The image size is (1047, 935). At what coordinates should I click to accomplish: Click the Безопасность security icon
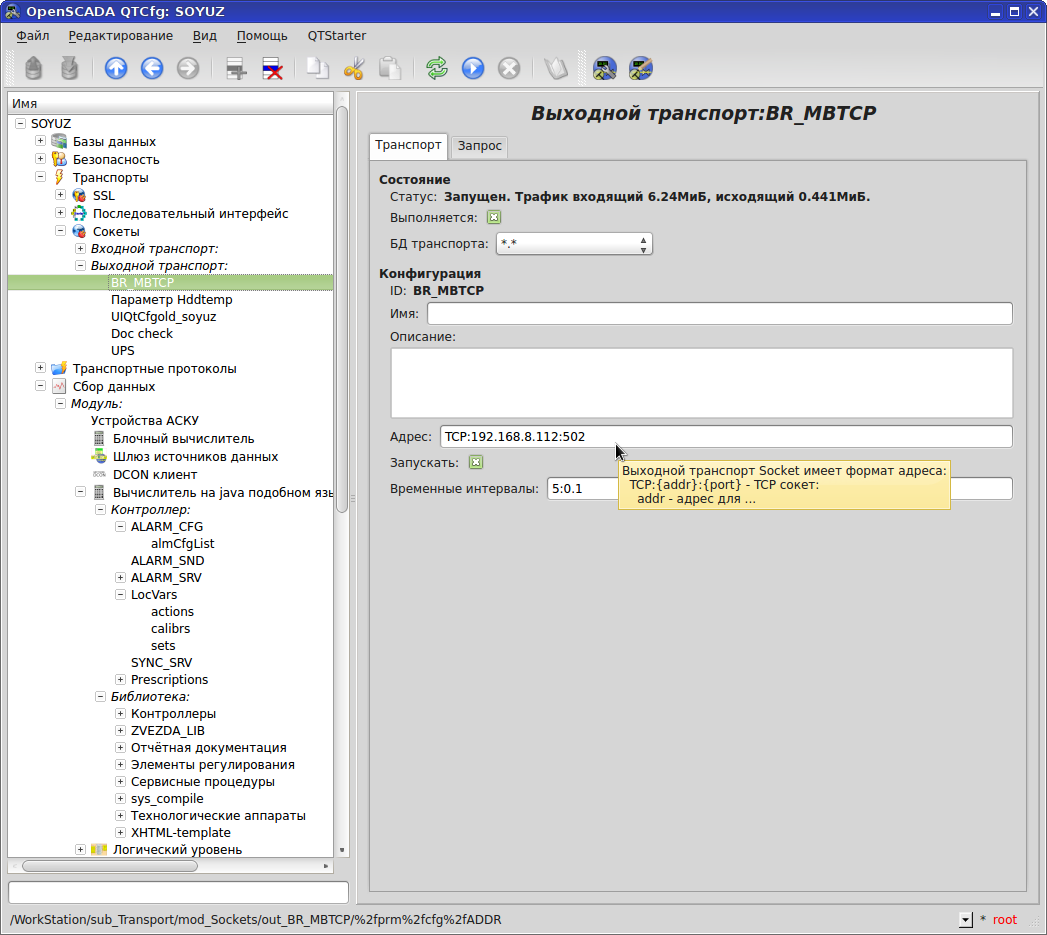(59, 159)
